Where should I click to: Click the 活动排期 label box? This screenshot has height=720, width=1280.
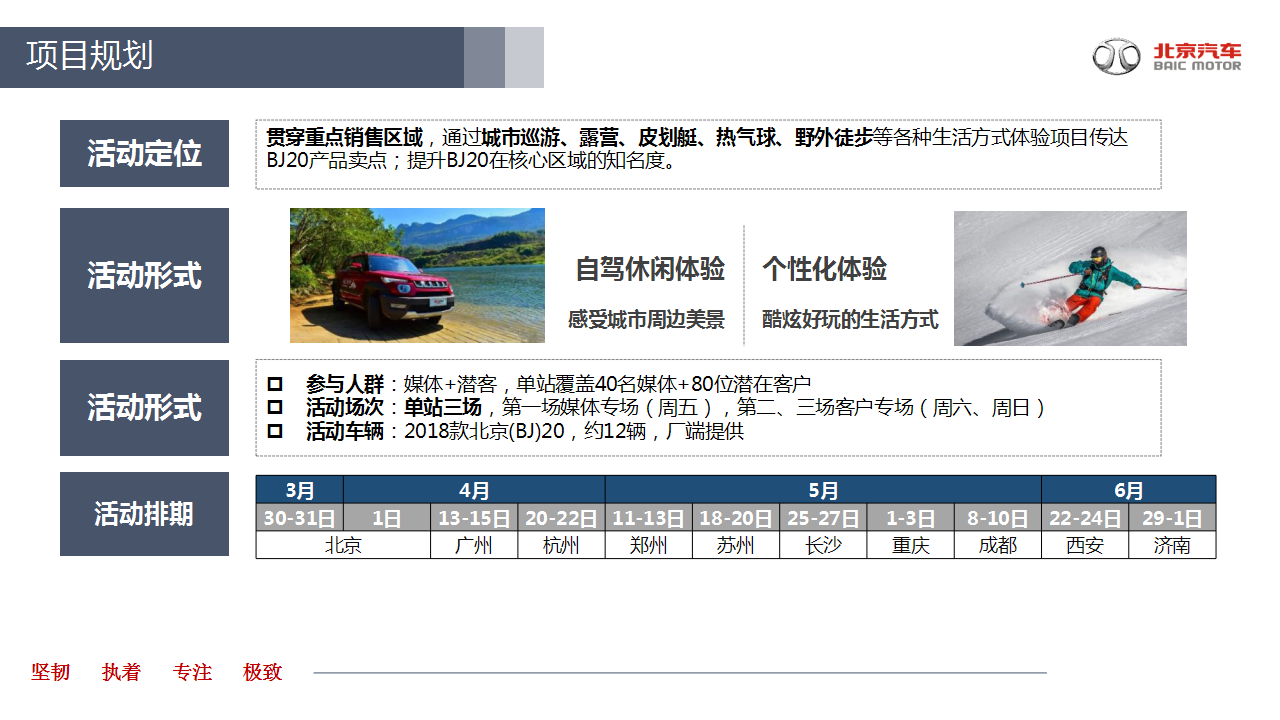pos(144,514)
